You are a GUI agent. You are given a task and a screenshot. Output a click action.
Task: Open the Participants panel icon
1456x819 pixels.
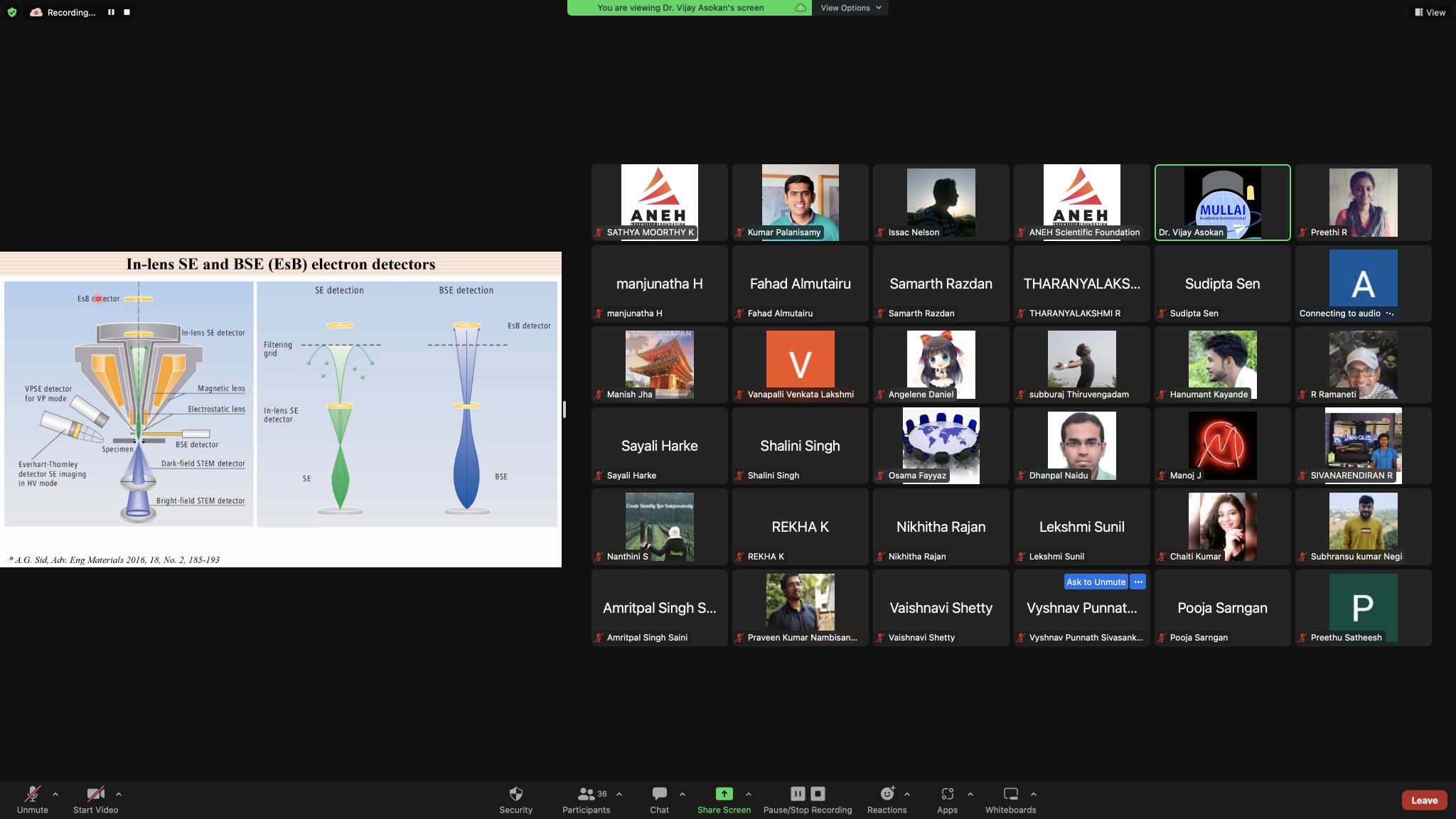[x=586, y=794]
